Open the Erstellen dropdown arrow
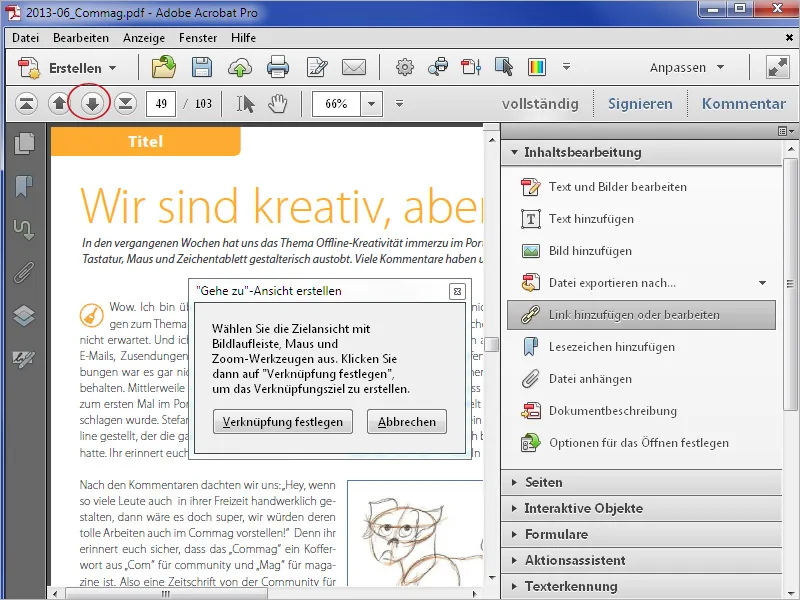 113,68
